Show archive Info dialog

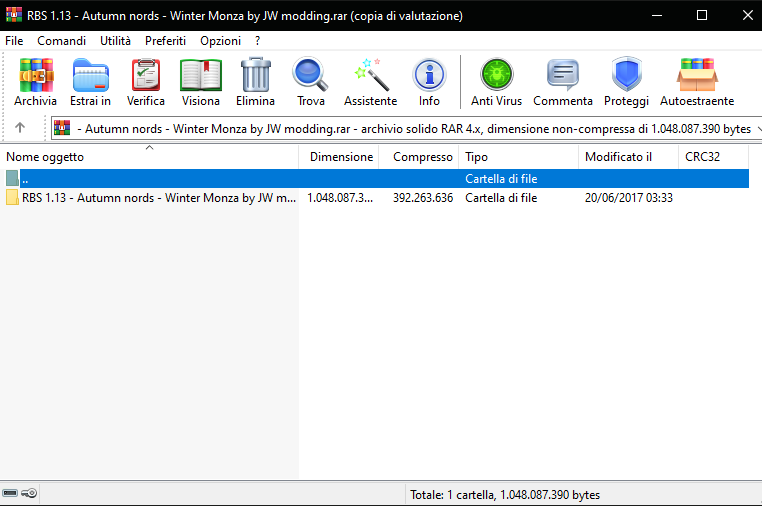coord(429,82)
